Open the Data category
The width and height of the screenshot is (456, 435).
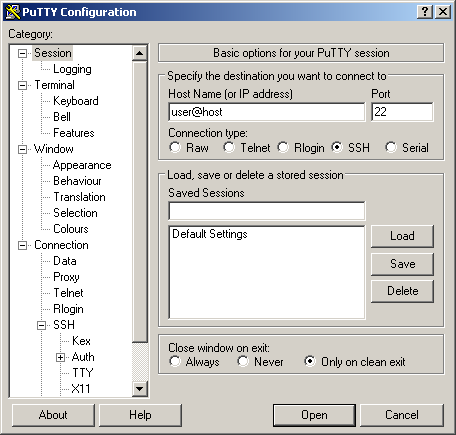(65, 261)
